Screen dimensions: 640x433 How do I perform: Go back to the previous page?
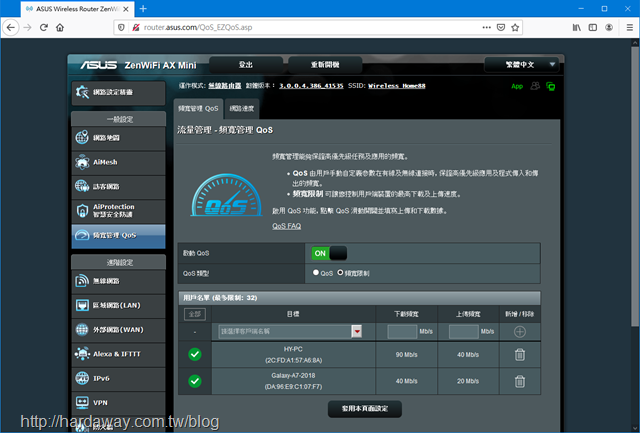(x=11, y=27)
